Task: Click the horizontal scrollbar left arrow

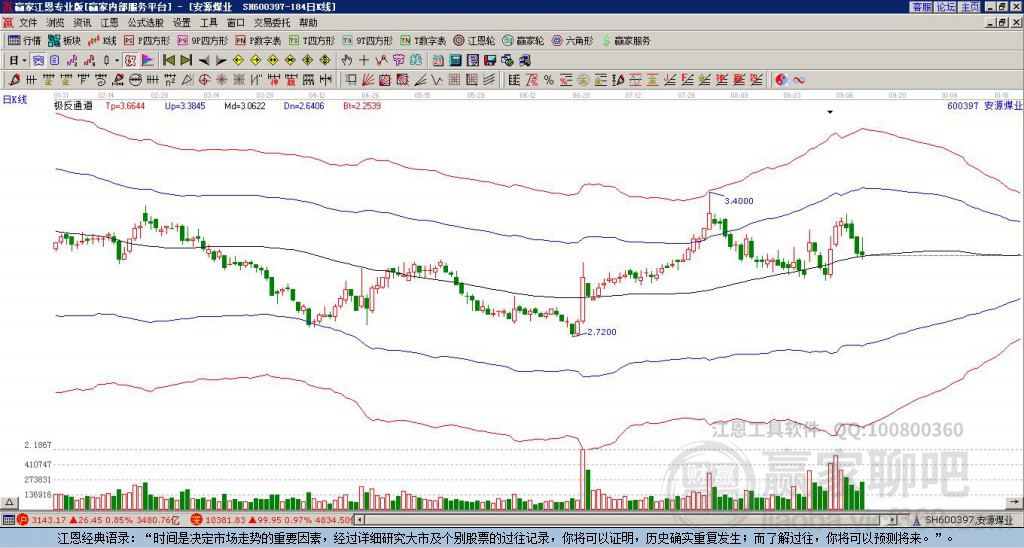Action: pos(359,520)
